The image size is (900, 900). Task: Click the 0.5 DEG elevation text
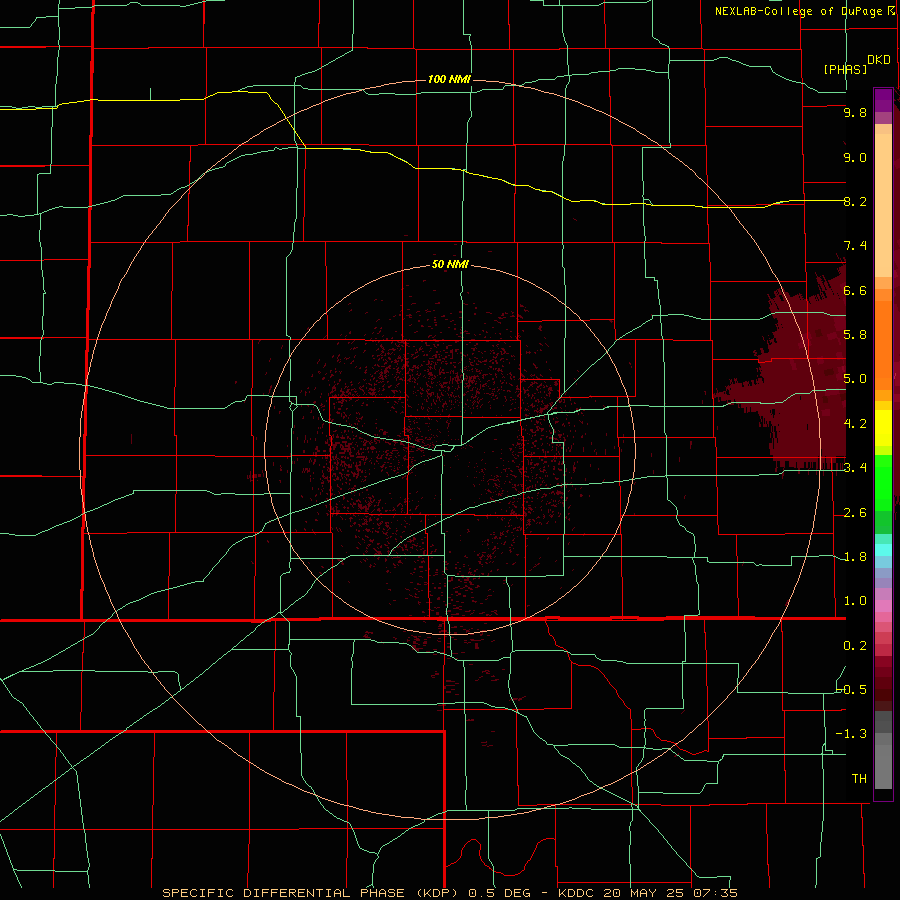click(504, 893)
